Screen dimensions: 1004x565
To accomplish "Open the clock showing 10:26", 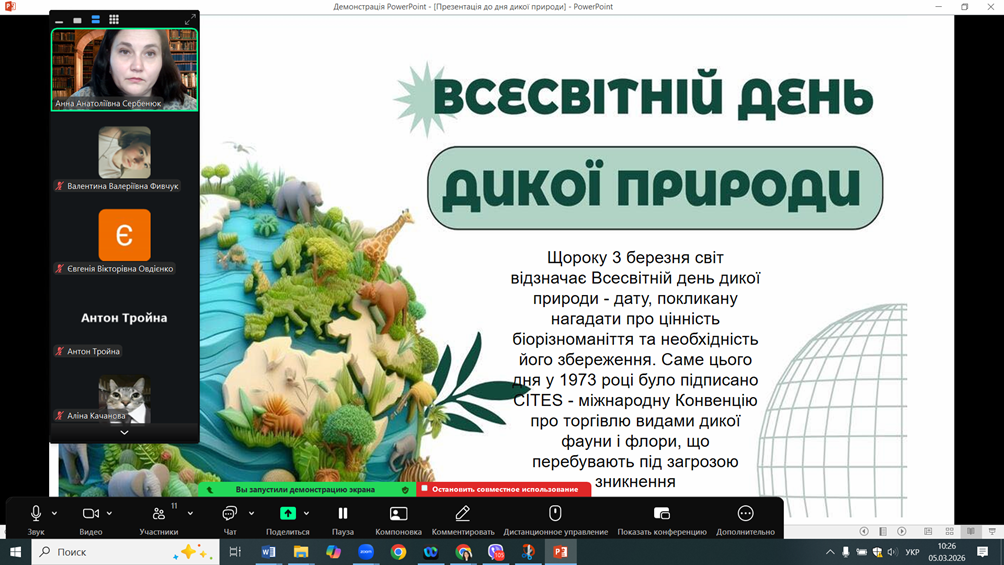I will [x=946, y=552].
